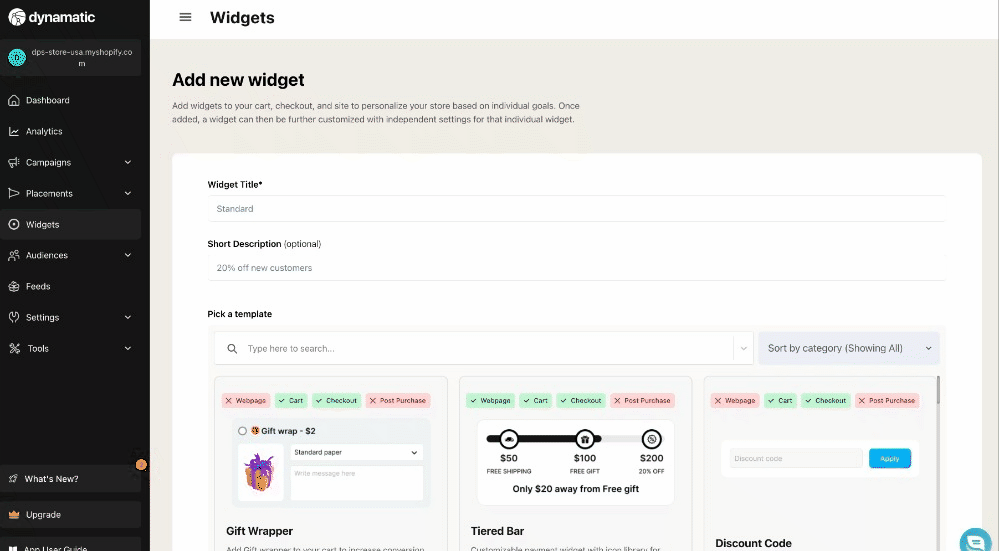Click the Apply discount button
999x551 pixels.
[x=889, y=459]
